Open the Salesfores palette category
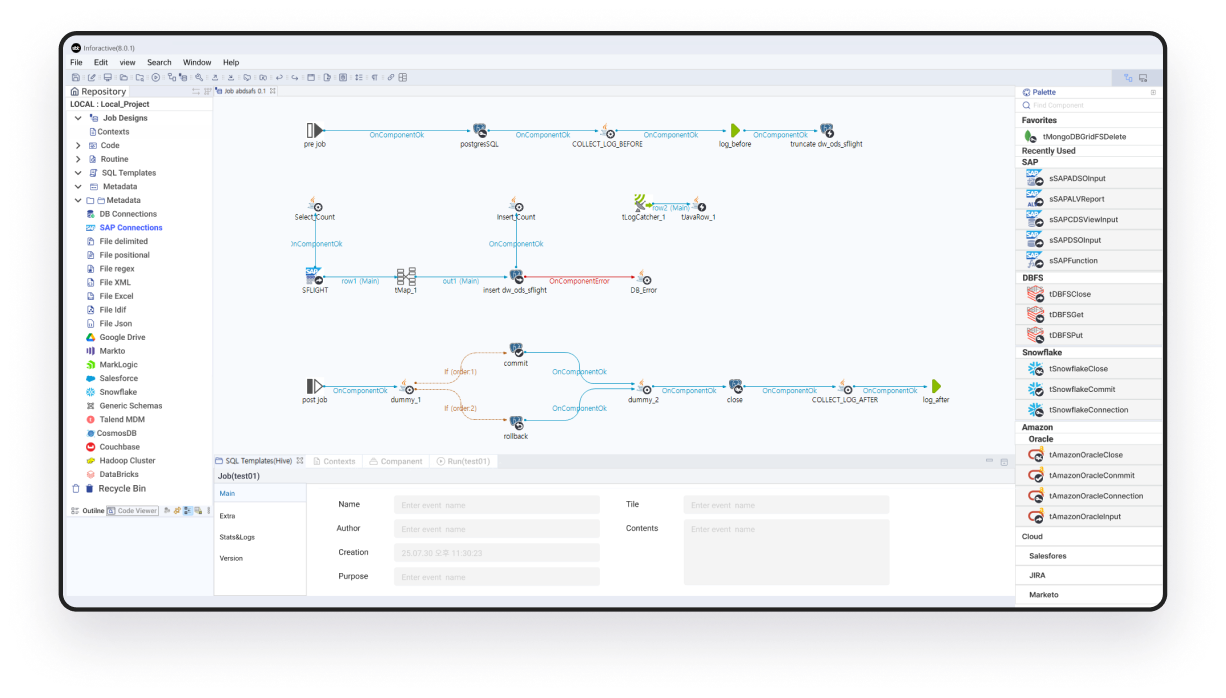Viewport: 1226px width, 698px height. (x=1089, y=556)
